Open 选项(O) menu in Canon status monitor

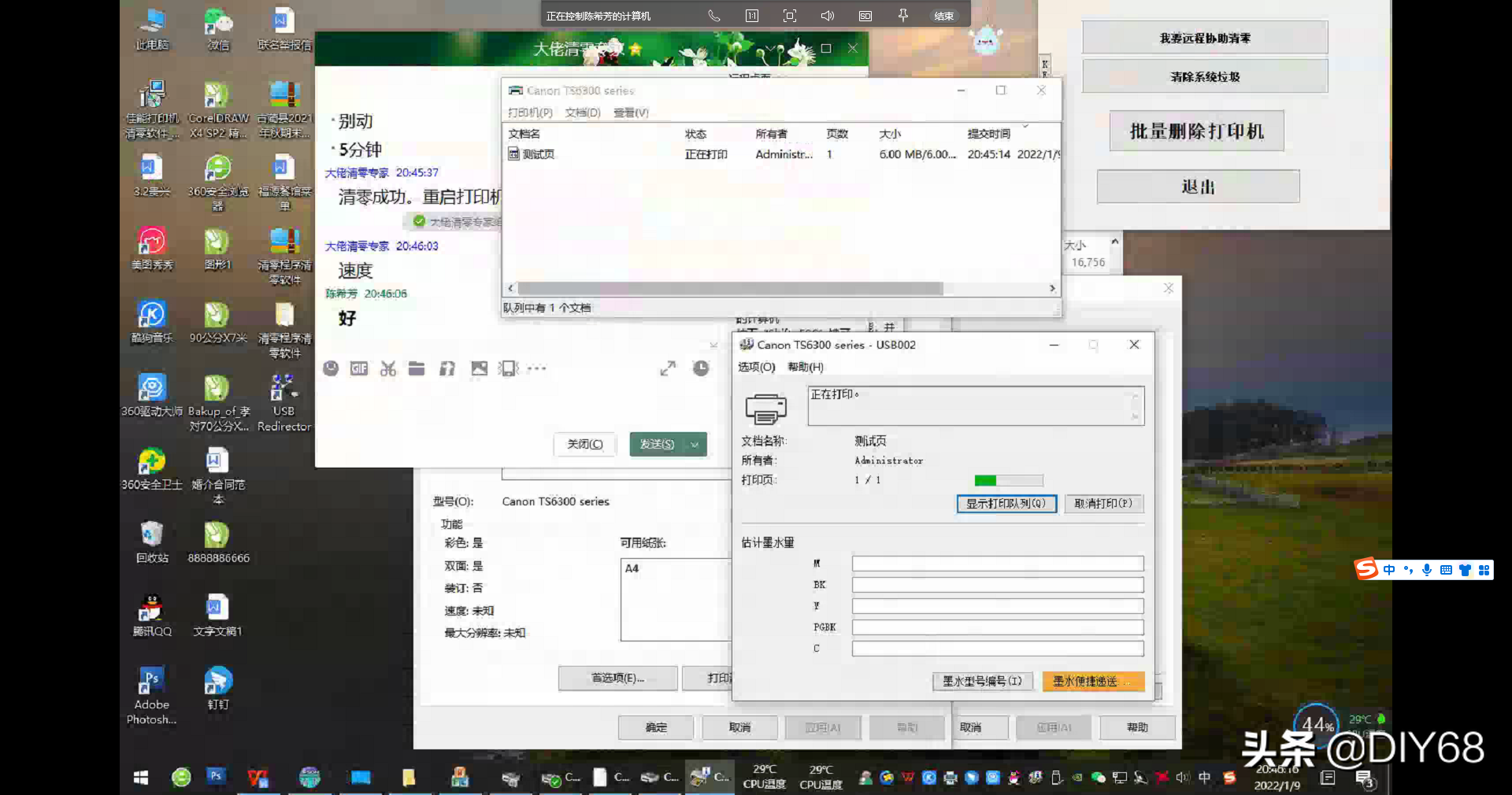pos(756,367)
